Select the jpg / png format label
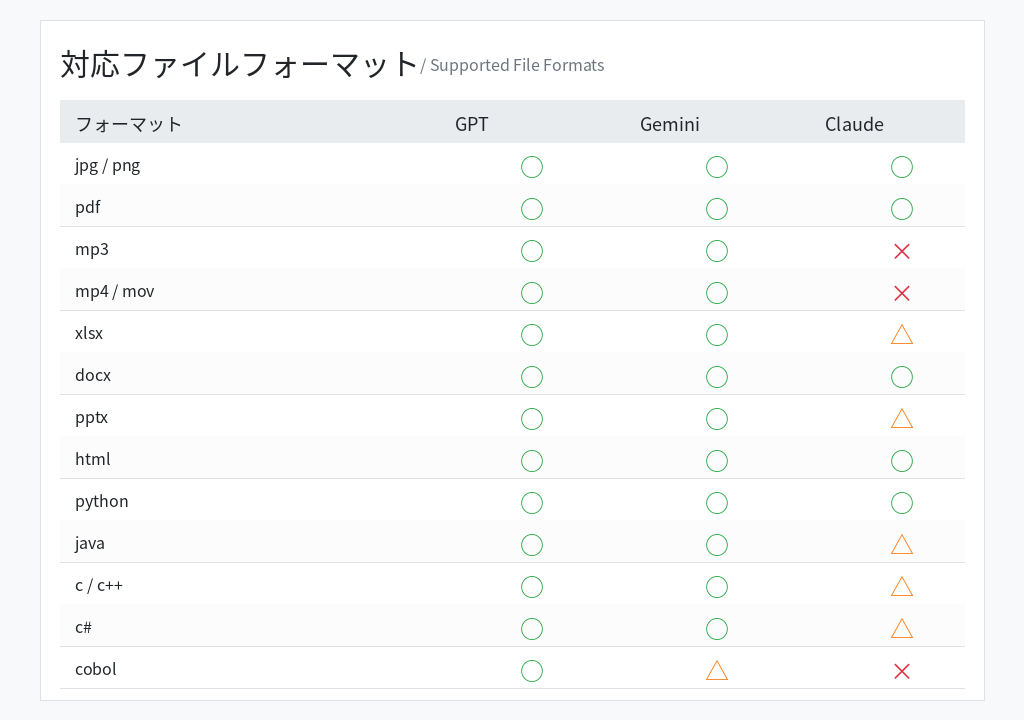 108,166
